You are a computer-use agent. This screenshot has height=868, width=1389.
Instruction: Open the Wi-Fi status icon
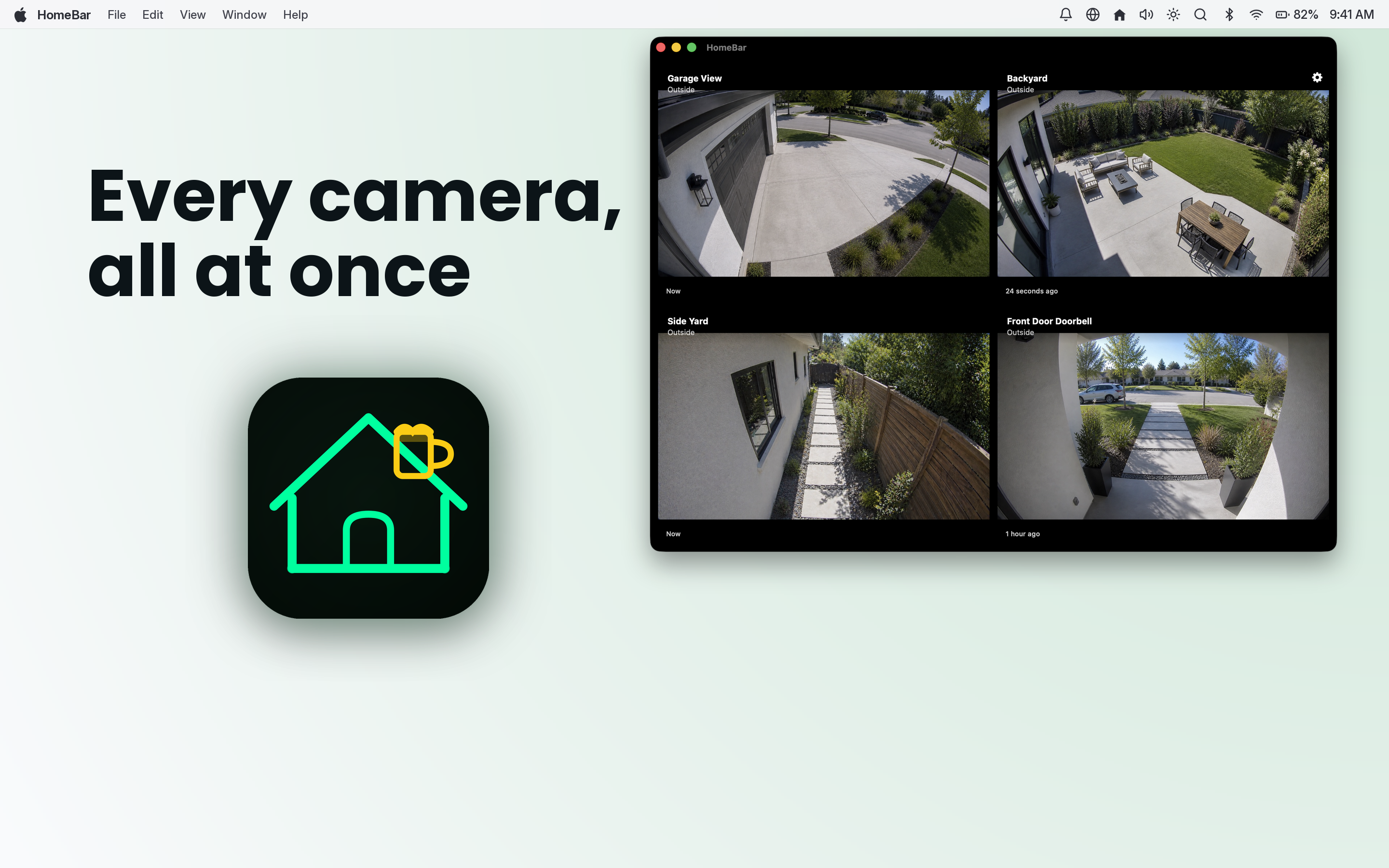pyautogui.click(x=1256, y=14)
